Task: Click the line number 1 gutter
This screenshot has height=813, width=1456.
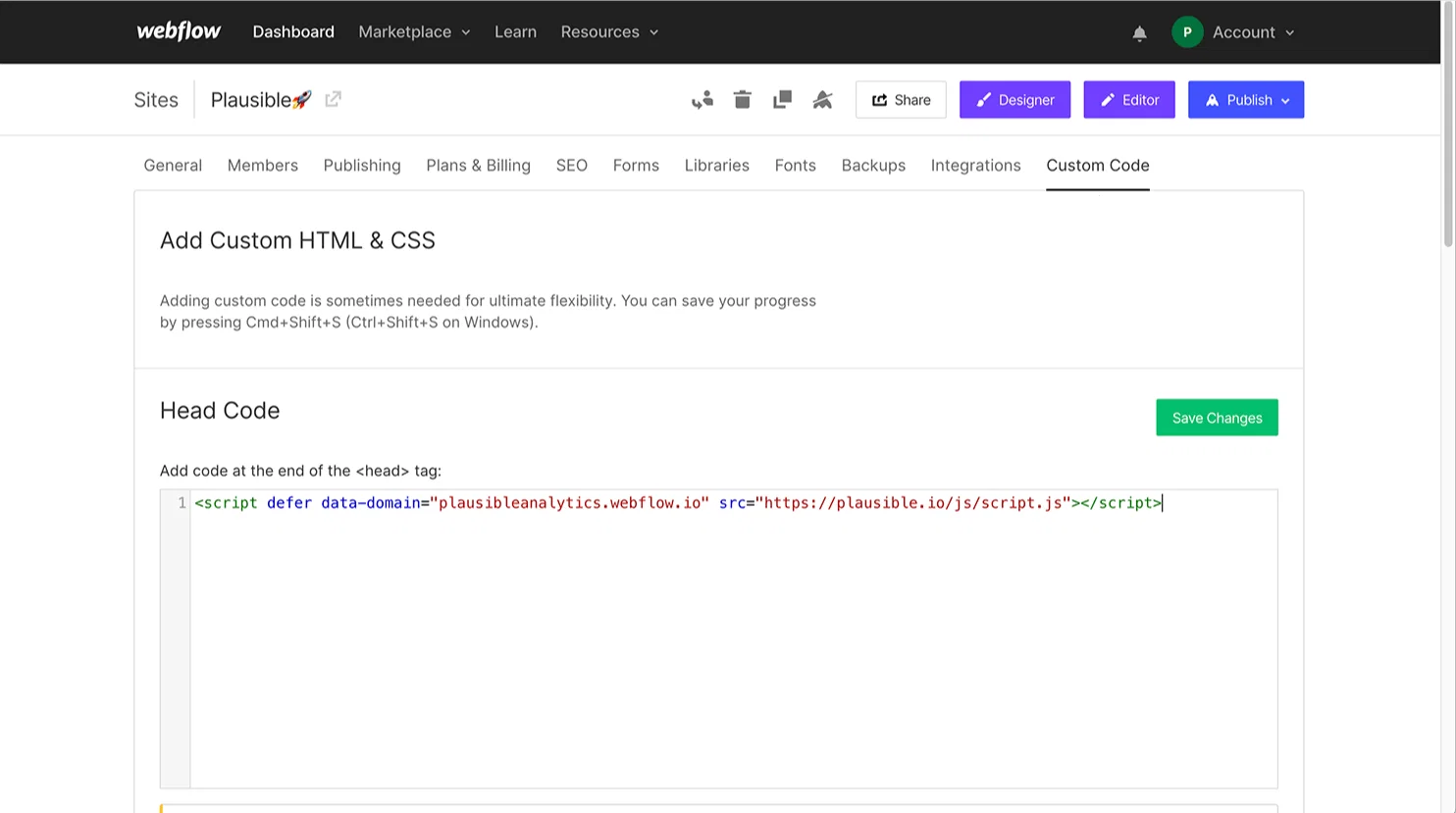Action: click(182, 503)
